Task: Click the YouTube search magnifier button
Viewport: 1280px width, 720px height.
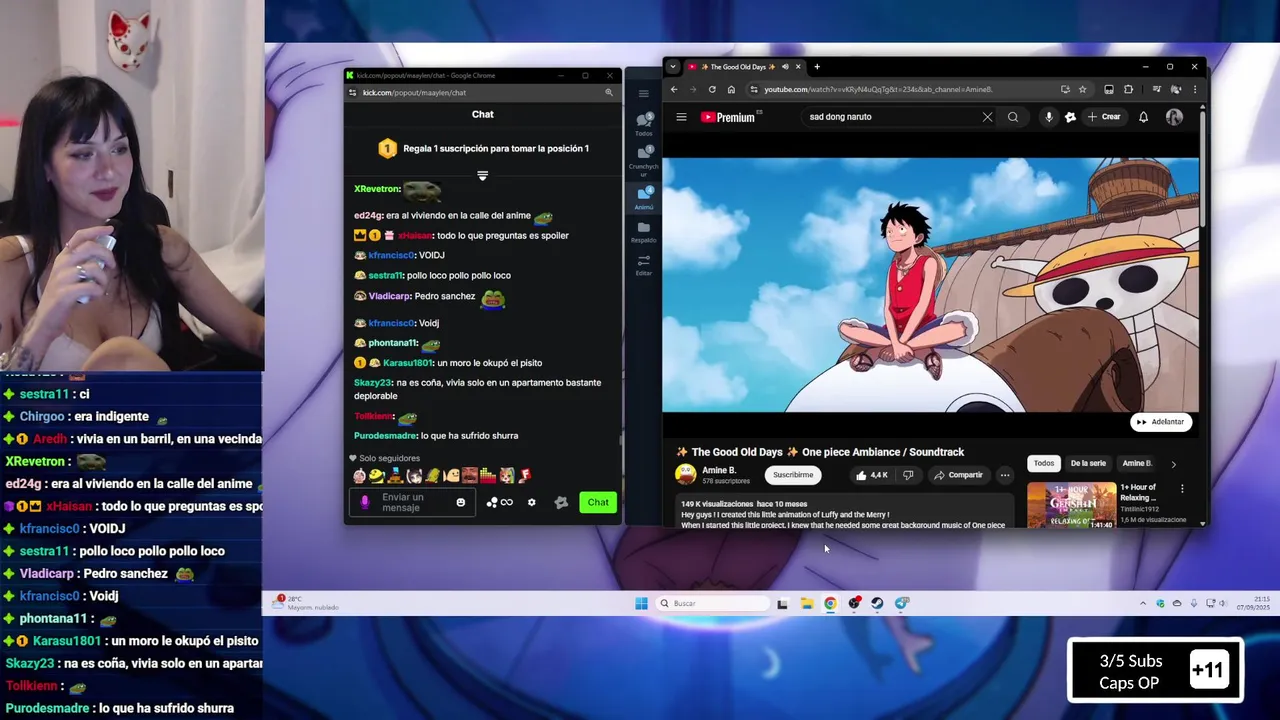Action: [1013, 117]
